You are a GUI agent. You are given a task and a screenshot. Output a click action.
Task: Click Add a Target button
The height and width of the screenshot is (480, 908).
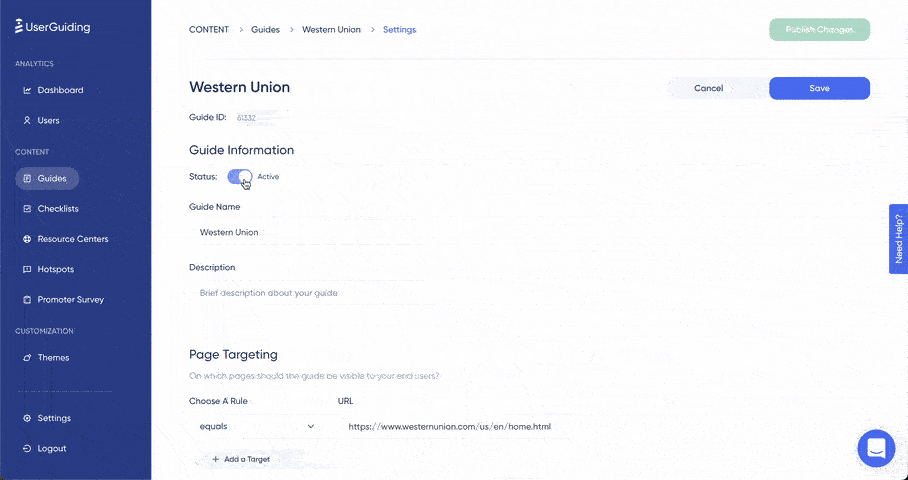pyautogui.click(x=241, y=459)
